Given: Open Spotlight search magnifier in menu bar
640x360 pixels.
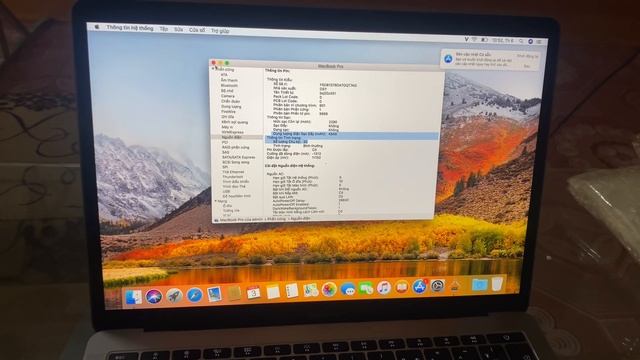Looking at the screenshot, I should (x=521, y=41).
